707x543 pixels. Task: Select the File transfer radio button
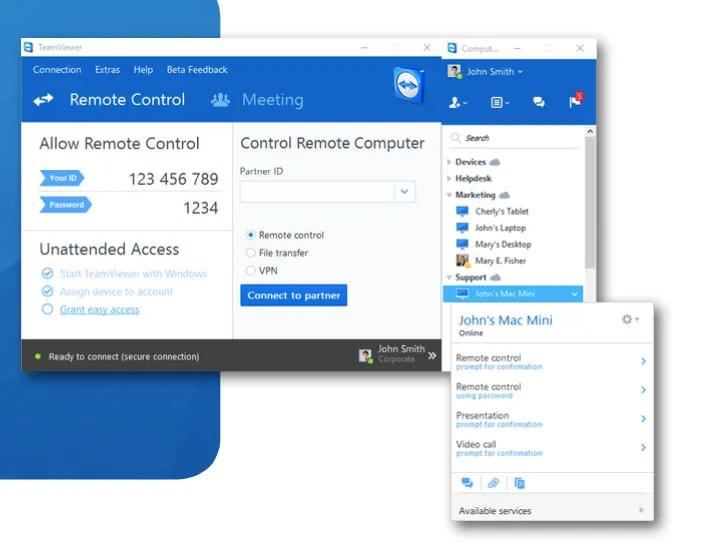[250, 253]
